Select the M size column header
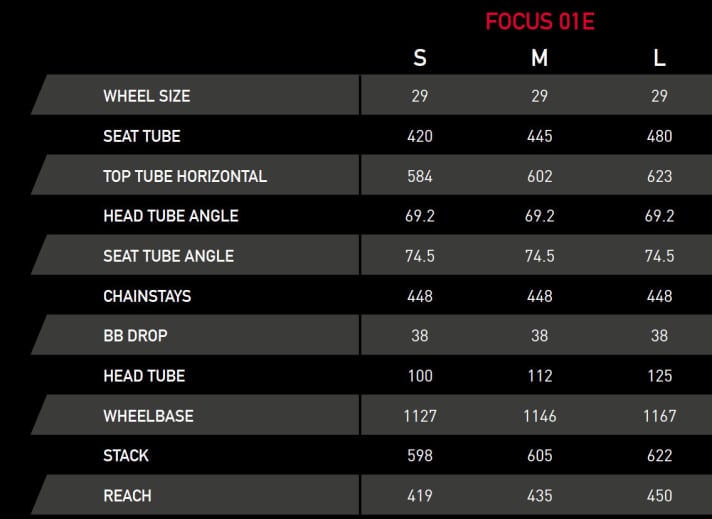The image size is (712, 519). click(x=539, y=58)
